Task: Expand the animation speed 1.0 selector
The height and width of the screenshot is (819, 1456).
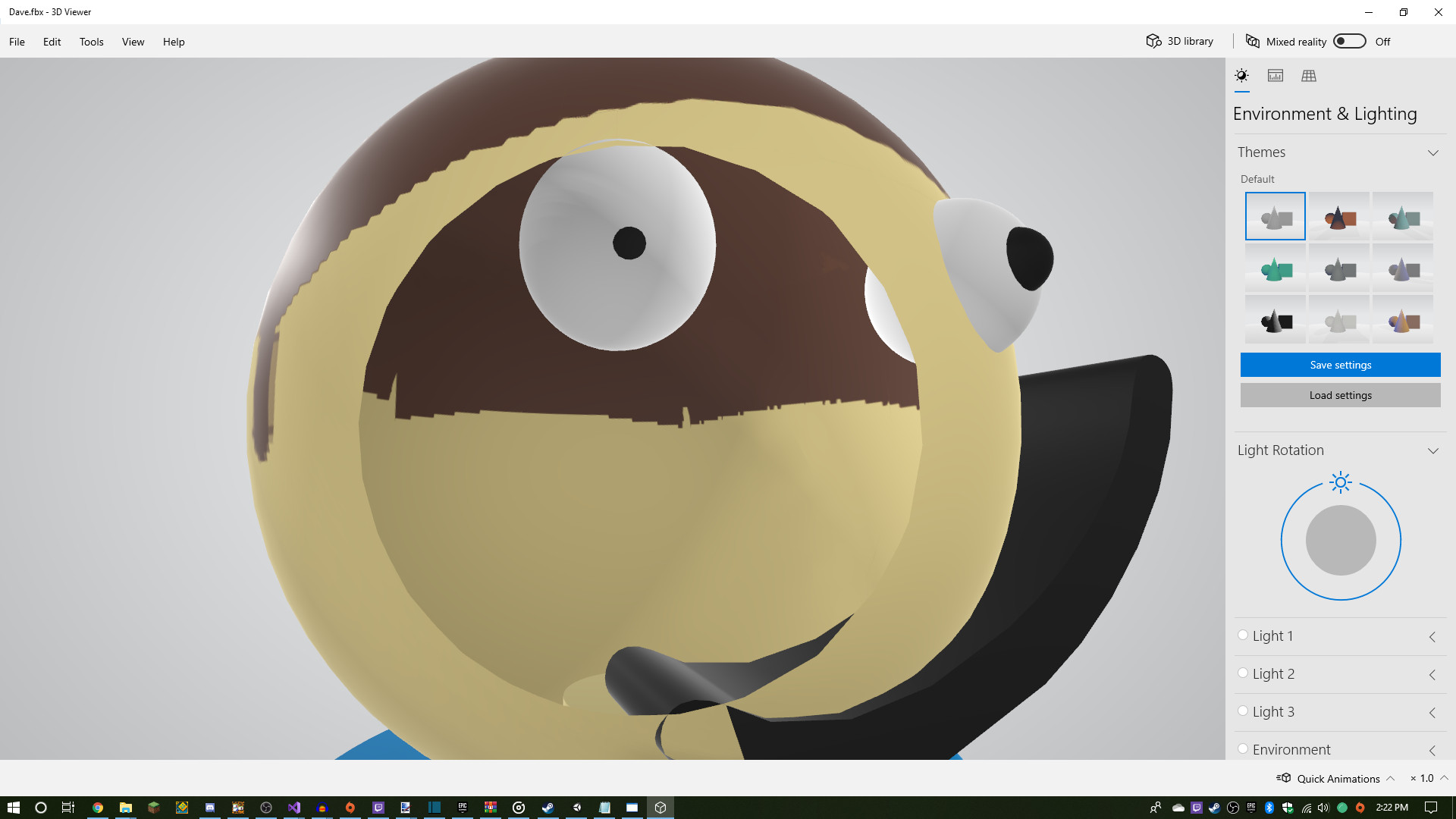Action: click(1444, 778)
